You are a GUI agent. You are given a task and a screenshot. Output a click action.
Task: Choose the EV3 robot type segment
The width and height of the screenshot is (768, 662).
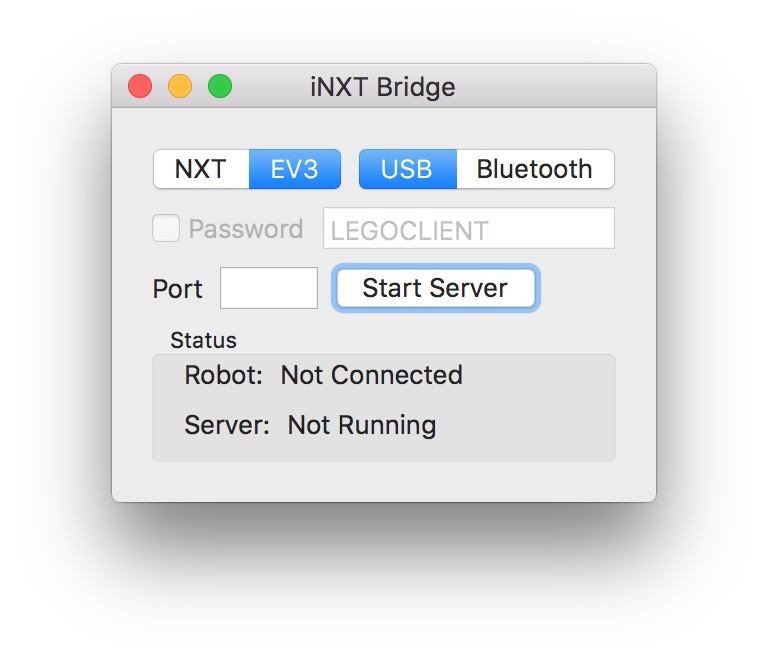click(295, 169)
